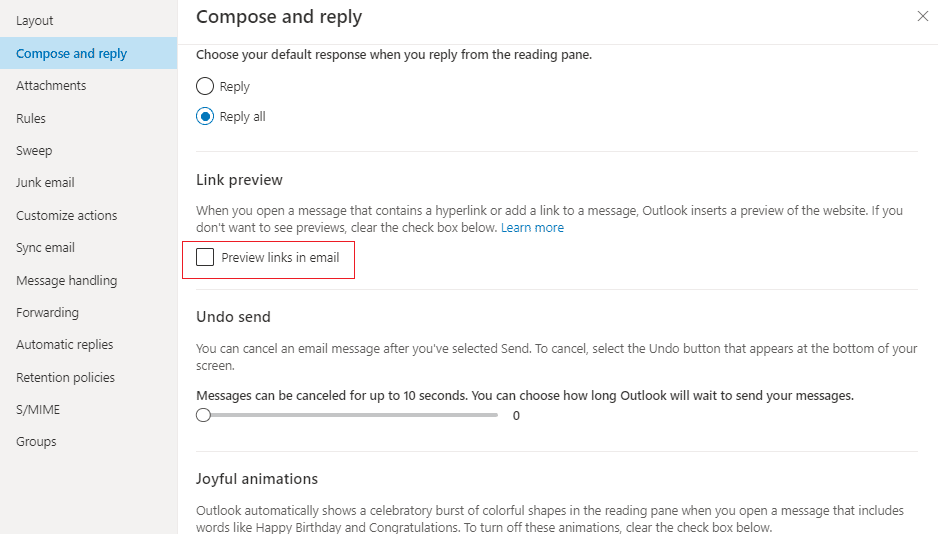938x534 pixels.
Task: Open Forwarding settings
Action: (x=47, y=313)
